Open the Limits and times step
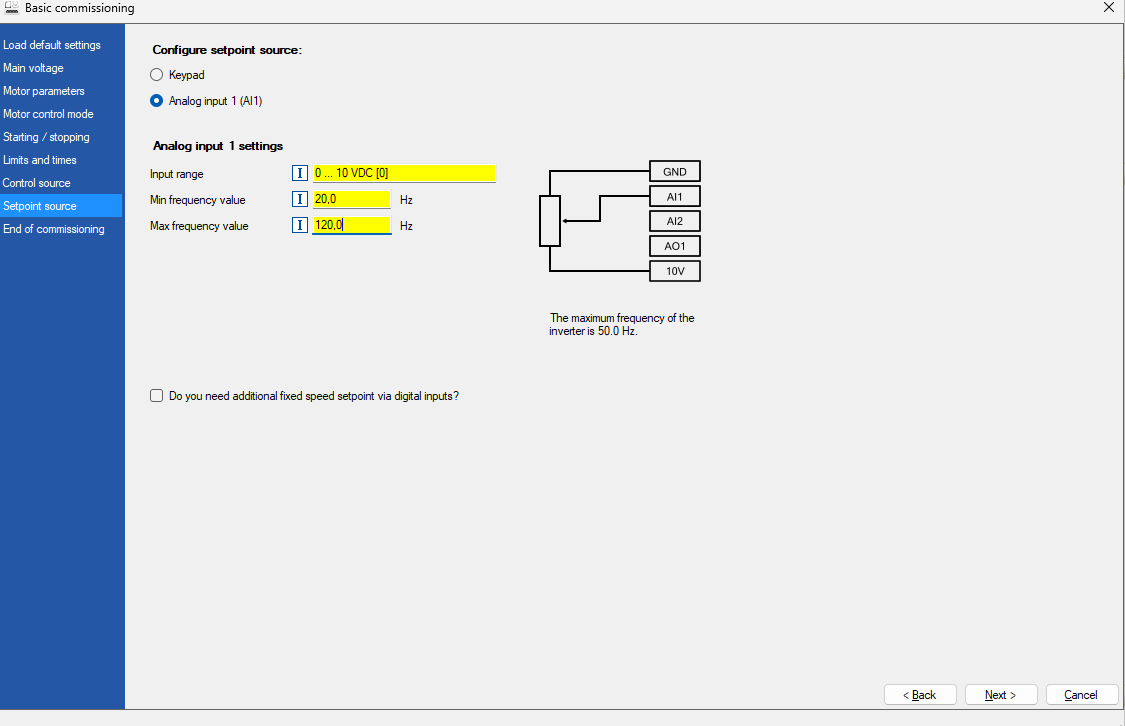The width and height of the screenshot is (1125, 726). tap(61, 160)
